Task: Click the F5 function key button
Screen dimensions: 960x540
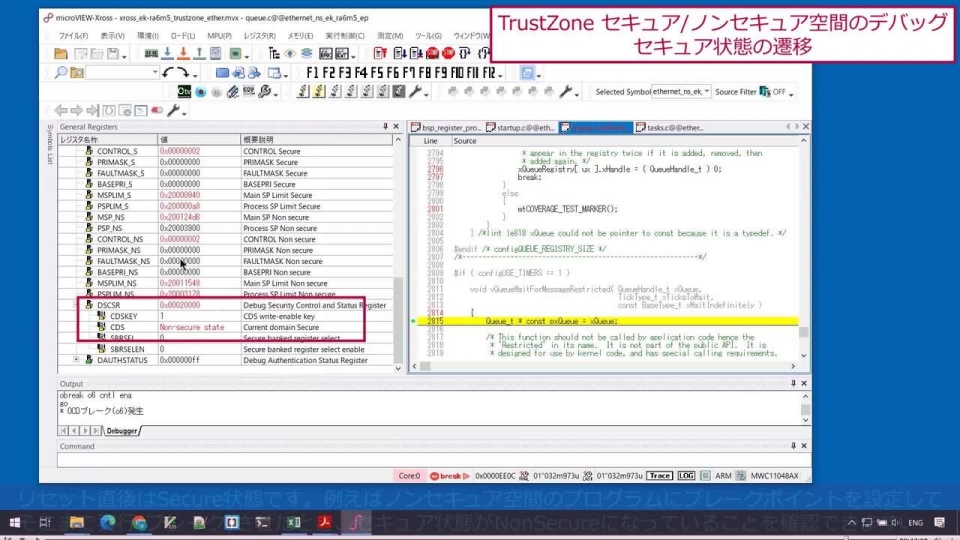Action: tap(377, 73)
